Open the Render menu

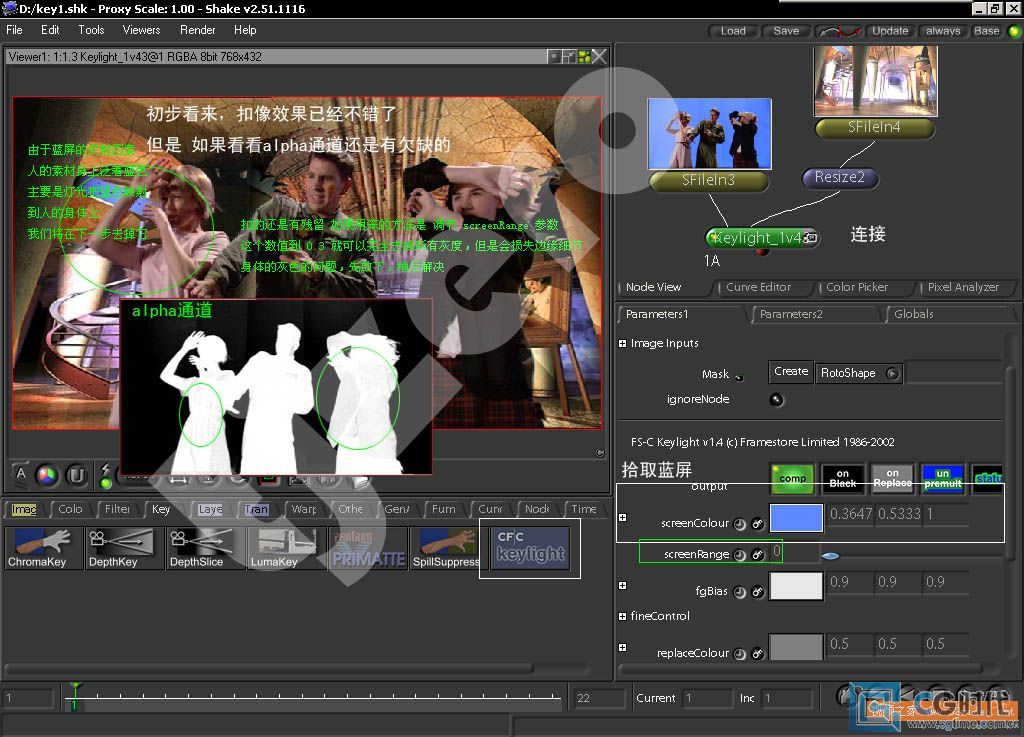coord(197,30)
